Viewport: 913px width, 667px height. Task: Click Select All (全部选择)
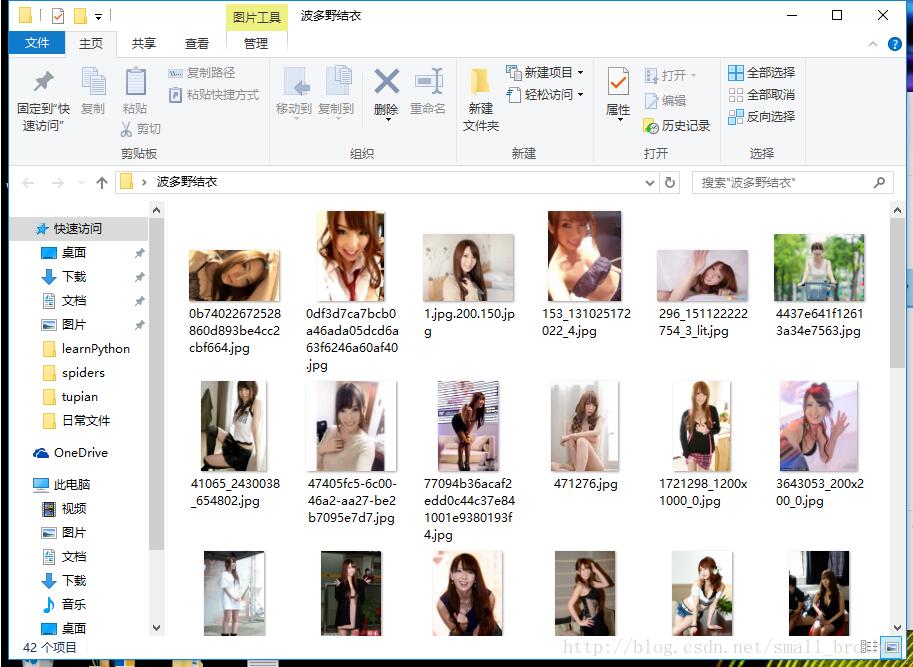[x=762, y=73]
